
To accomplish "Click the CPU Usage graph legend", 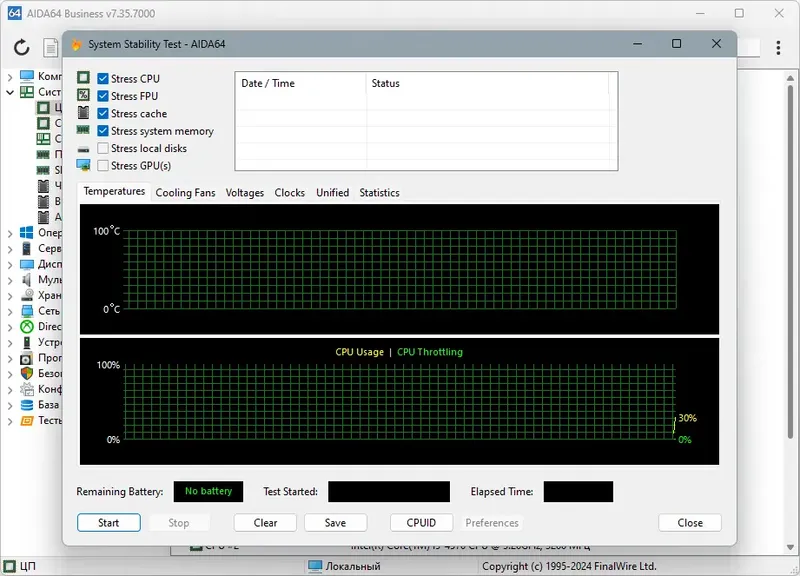I will coord(359,352).
